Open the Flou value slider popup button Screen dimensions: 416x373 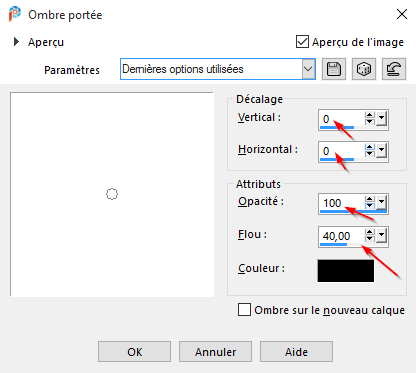point(382,236)
